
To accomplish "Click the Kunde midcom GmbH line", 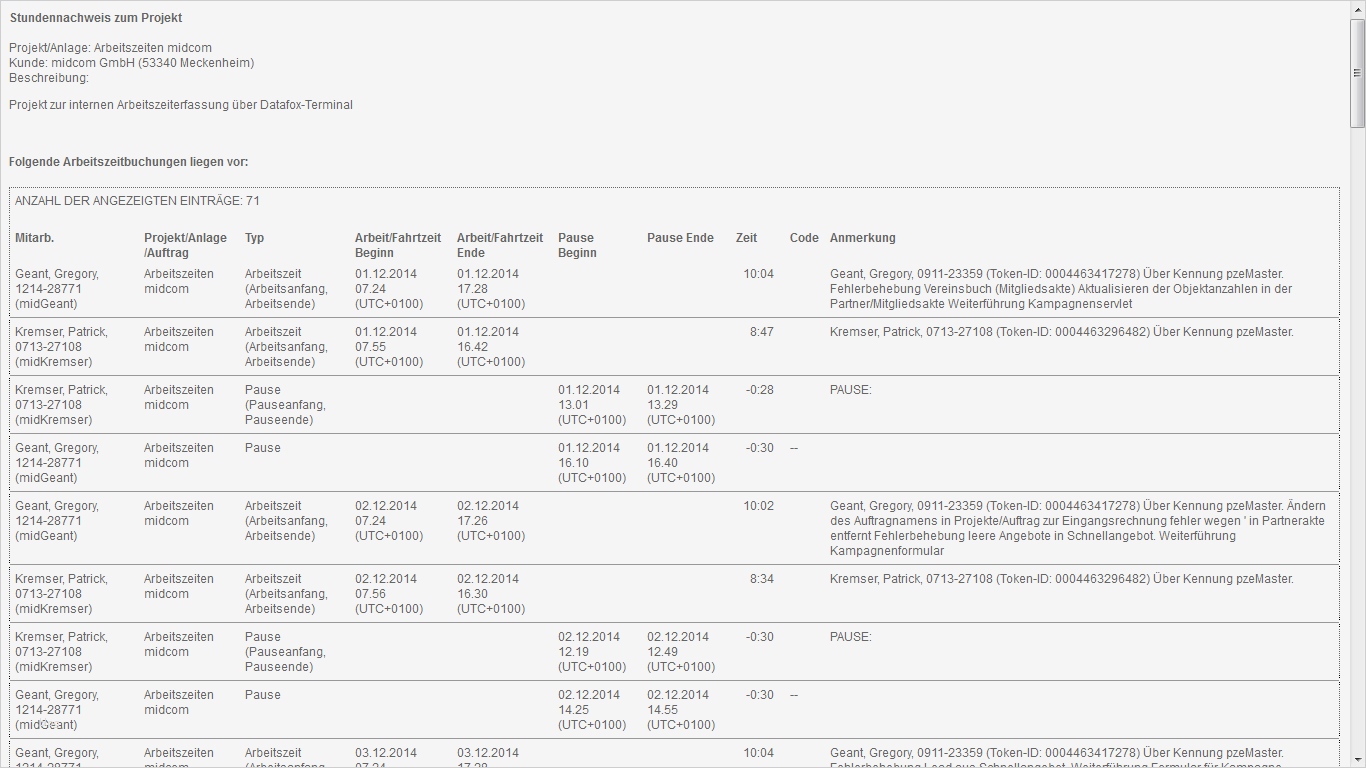I will pyautogui.click(x=131, y=63).
